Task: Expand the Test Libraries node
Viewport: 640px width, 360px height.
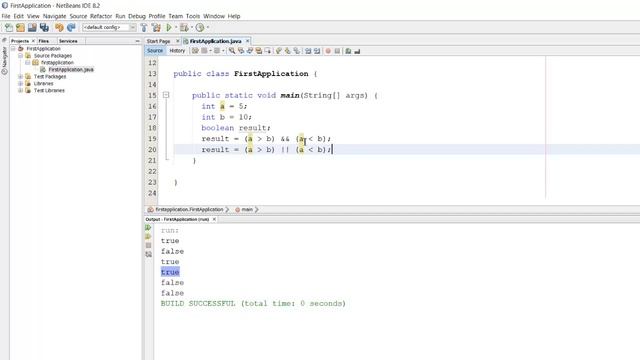Action: tap(20, 90)
